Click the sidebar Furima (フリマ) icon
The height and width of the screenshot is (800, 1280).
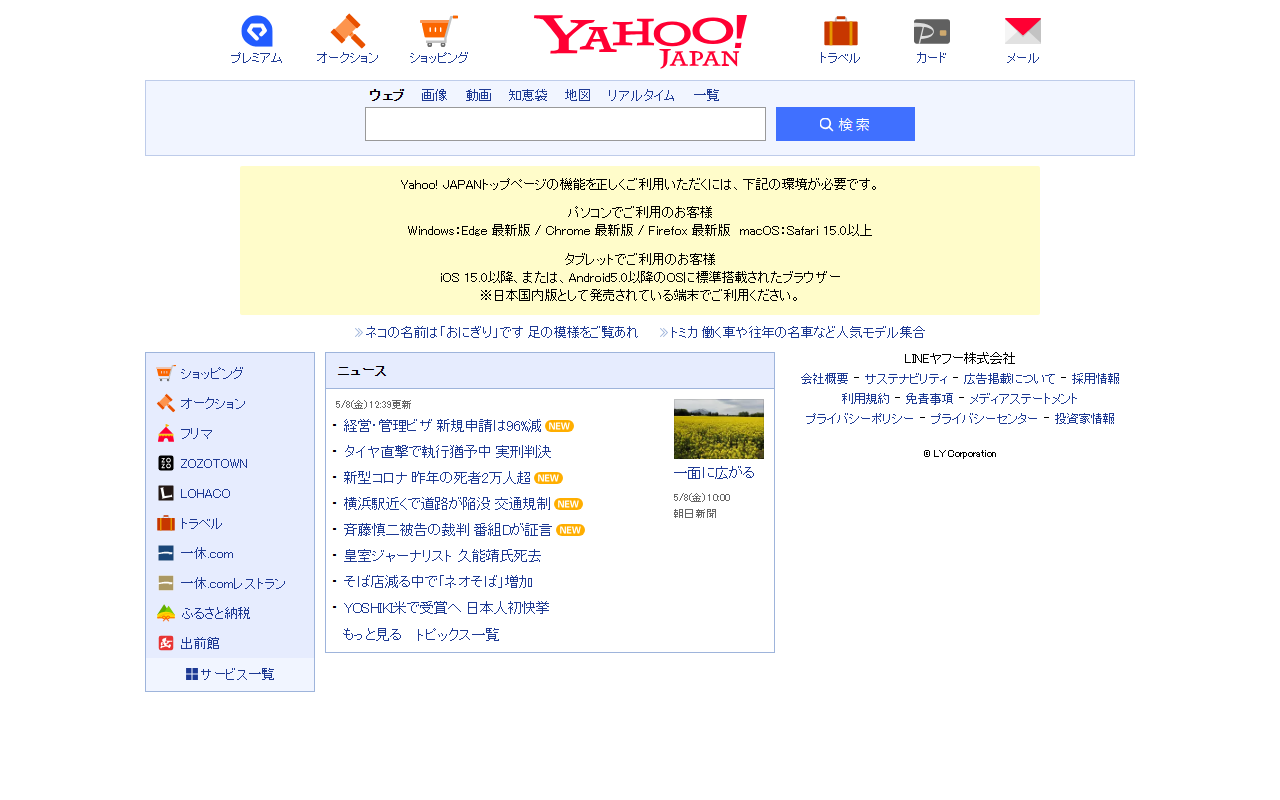pyautogui.click(x=166, y=433)
